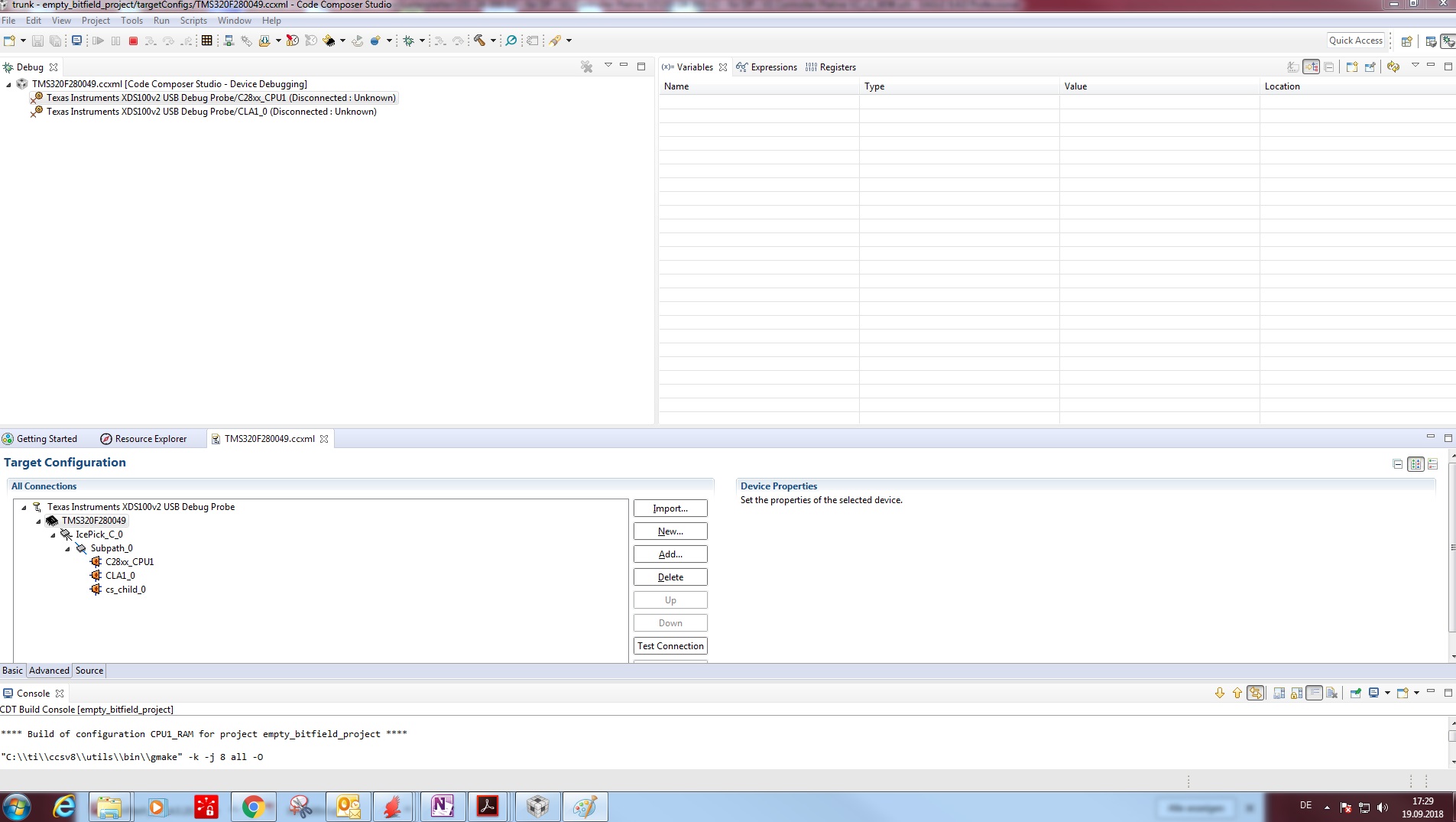Toggle Scroll Lock in Console
This screenshot has height=822, width=1456.
(x=1297, y=694)
